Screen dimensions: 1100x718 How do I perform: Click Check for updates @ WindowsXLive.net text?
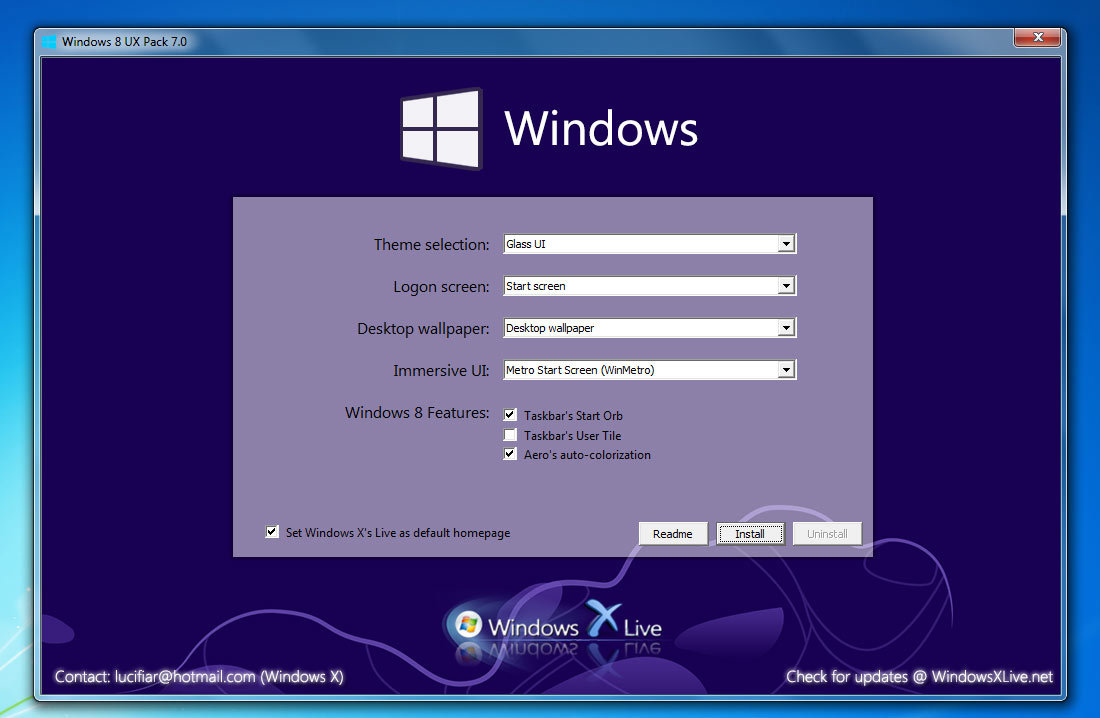(919, 677)
